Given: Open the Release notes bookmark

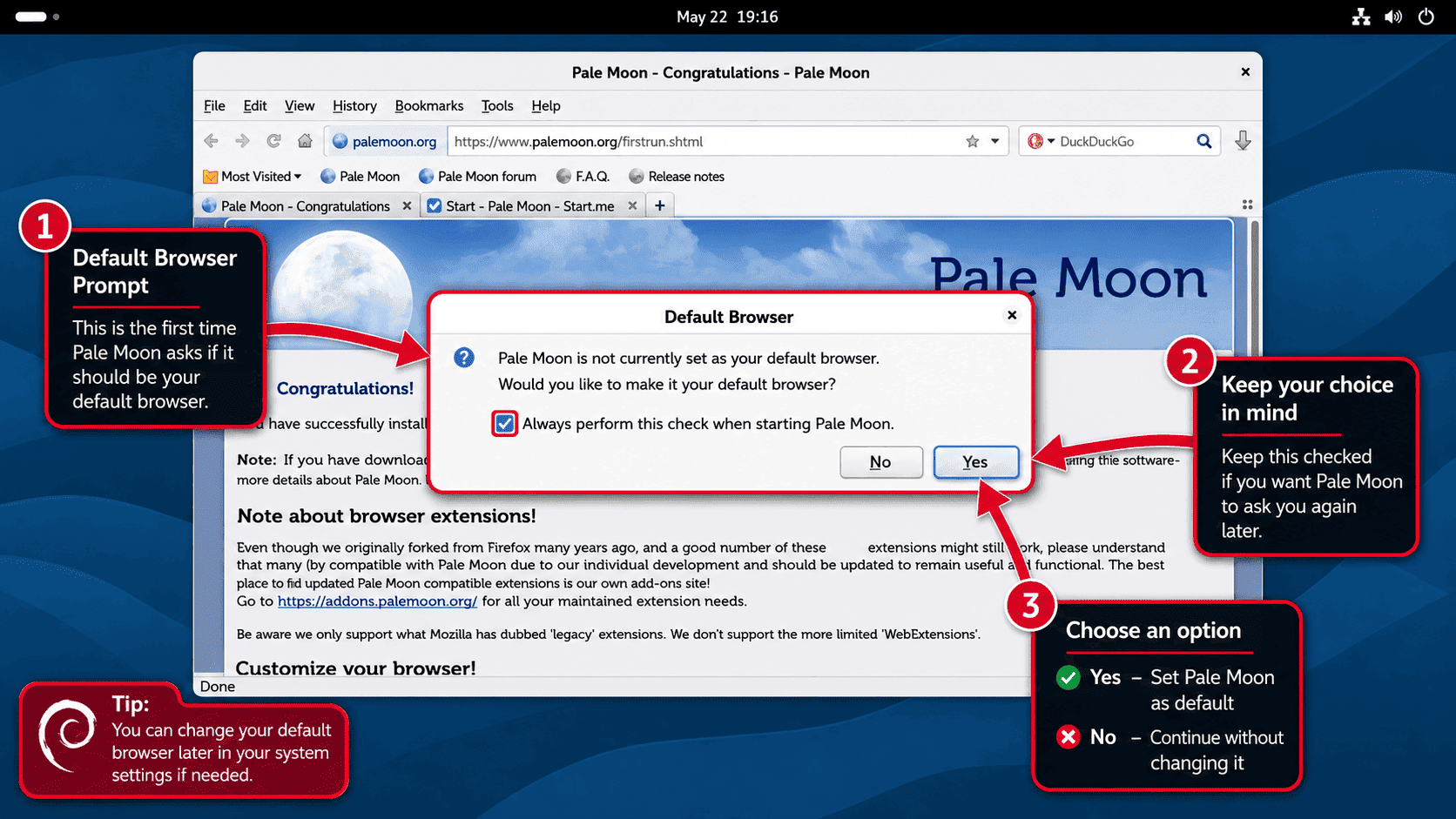Looking at the screenshot, I should (677, 177).
